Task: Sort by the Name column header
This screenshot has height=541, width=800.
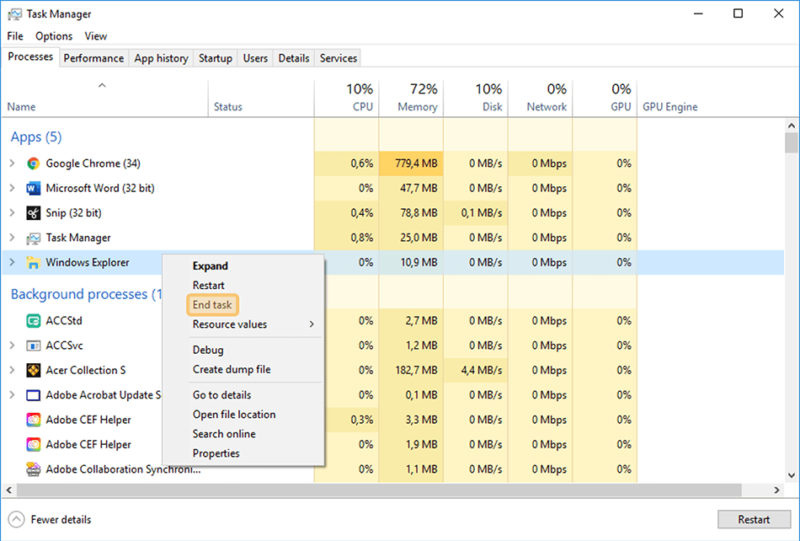Action: [105, 99]
